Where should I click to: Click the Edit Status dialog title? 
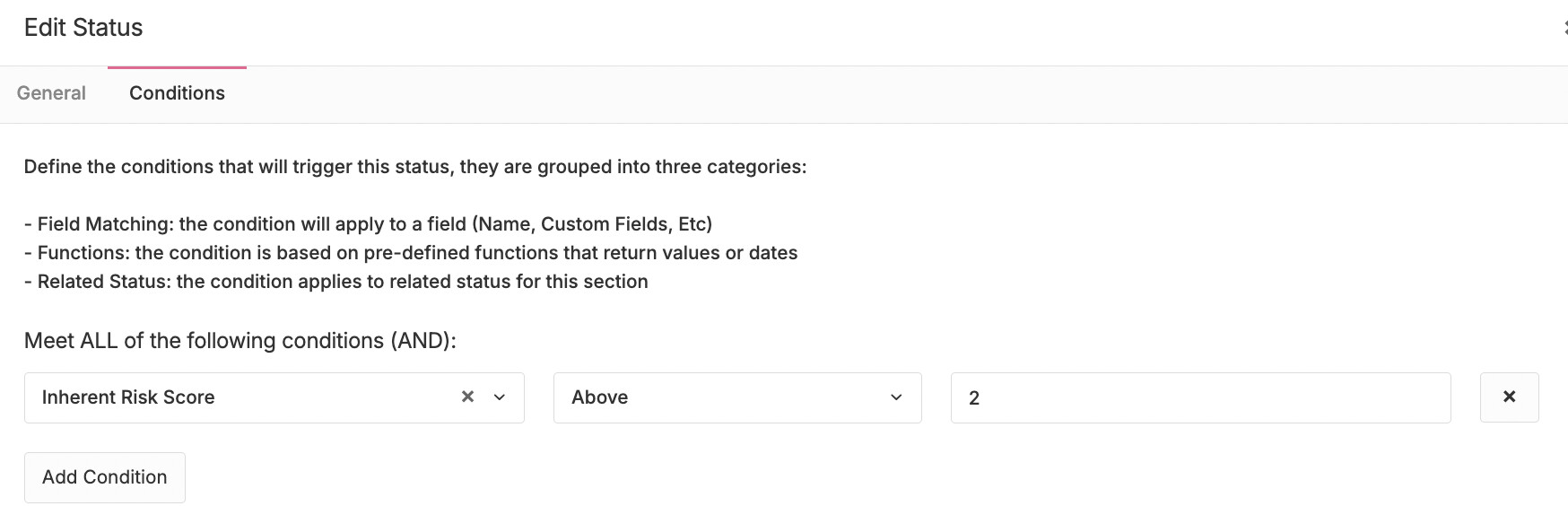click(83, 28)
